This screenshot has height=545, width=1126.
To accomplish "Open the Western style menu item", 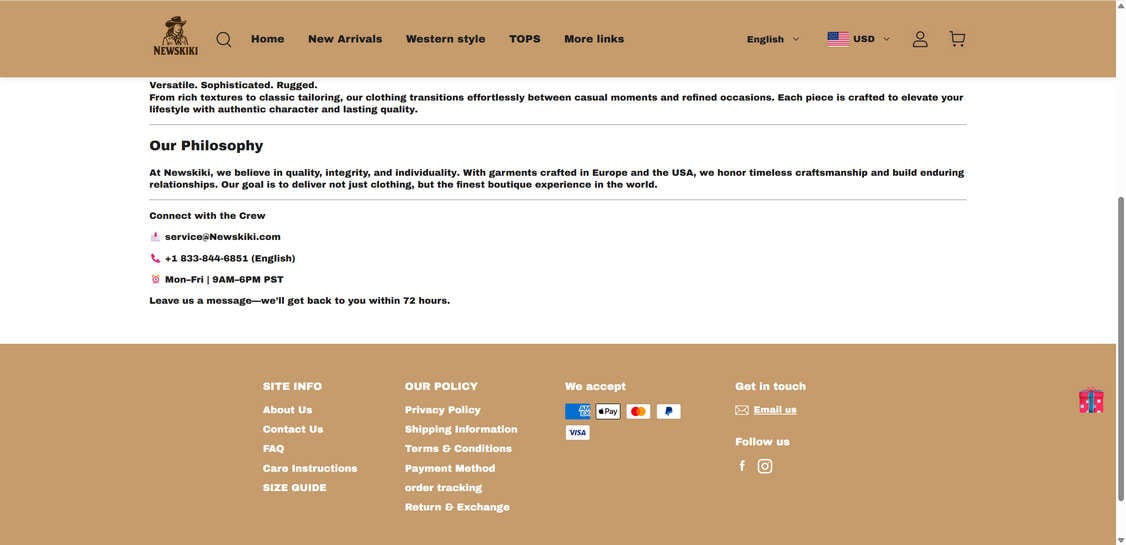I will (x=445, y=39).
